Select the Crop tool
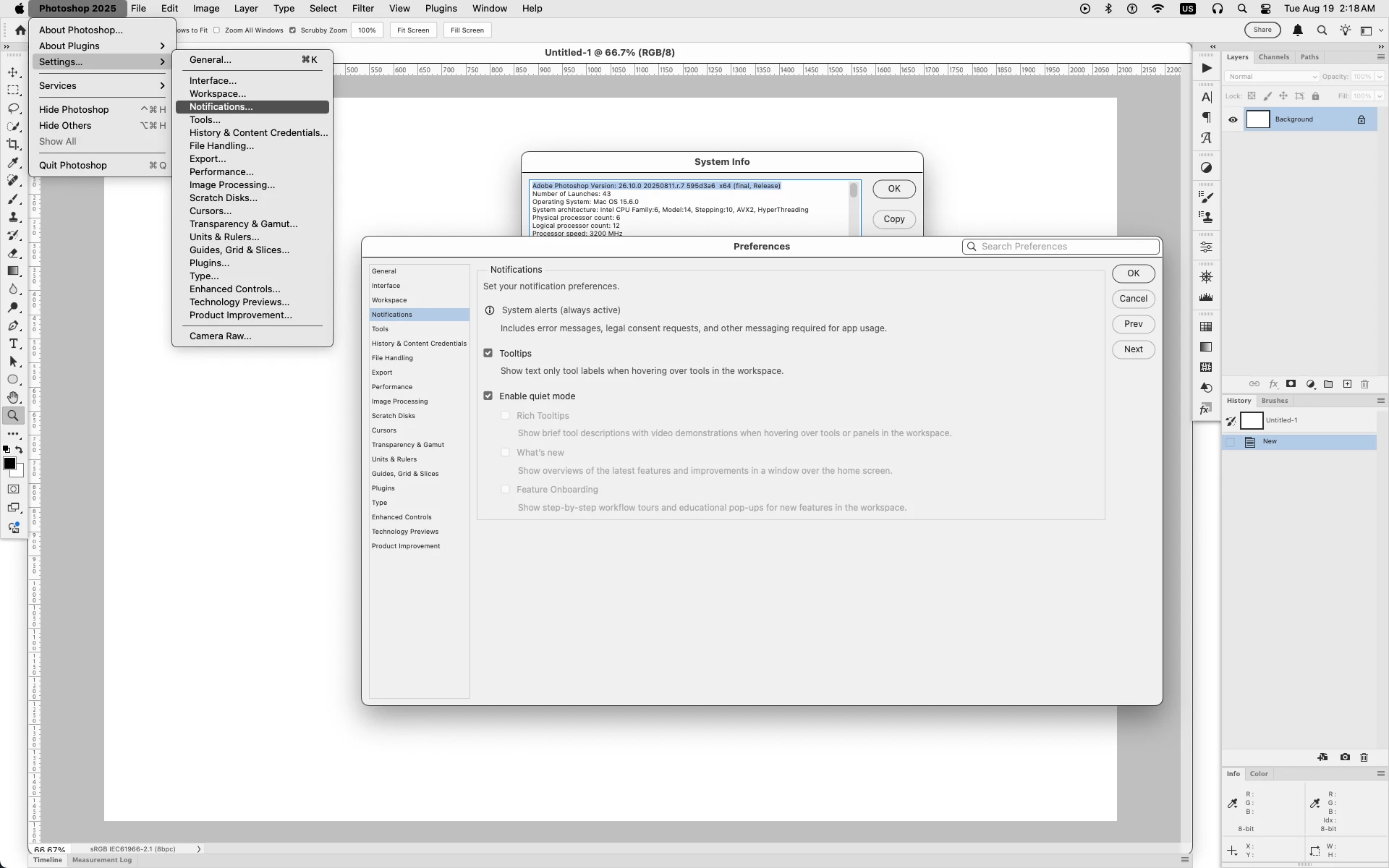The image size is (1389, 868). click(13, 145)
